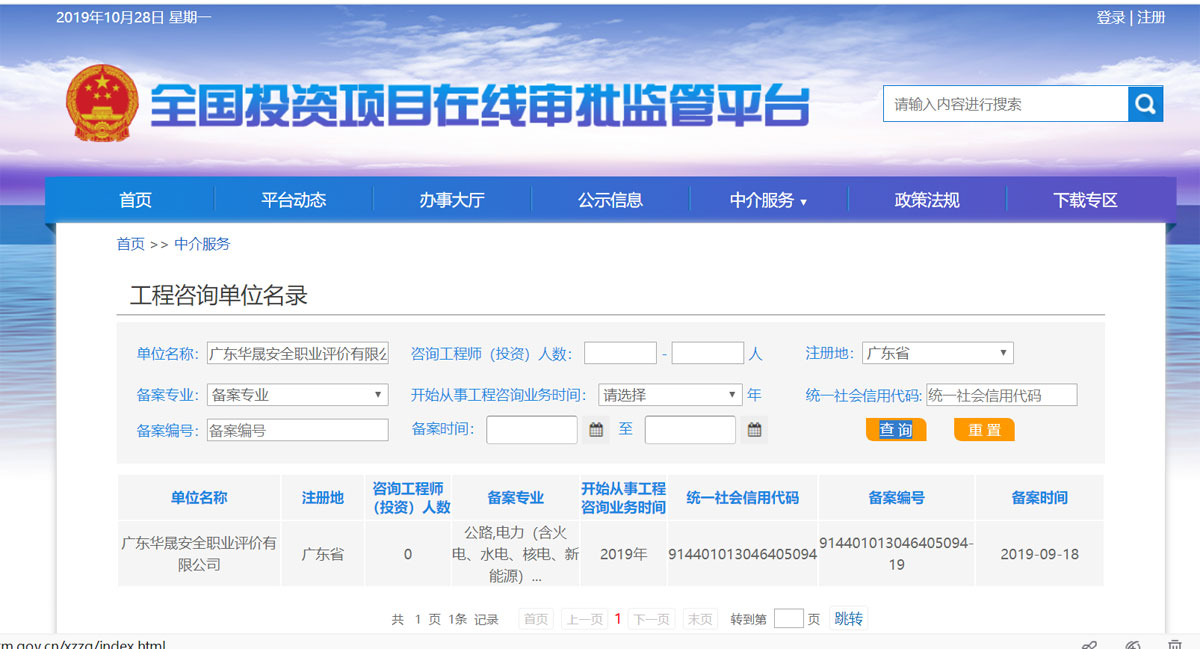Click the site search text box
1200x649 pixels.
[1004, 104]
